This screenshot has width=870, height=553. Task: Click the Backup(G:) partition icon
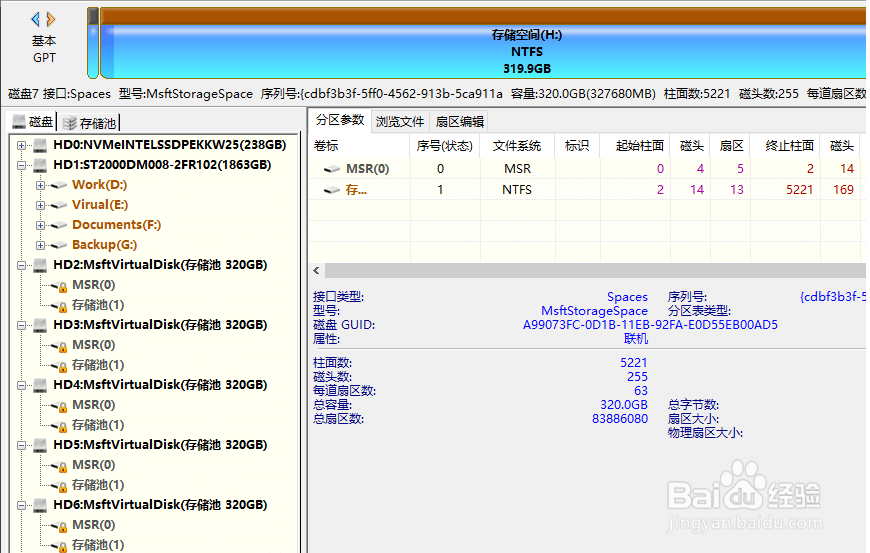point(59,245)
